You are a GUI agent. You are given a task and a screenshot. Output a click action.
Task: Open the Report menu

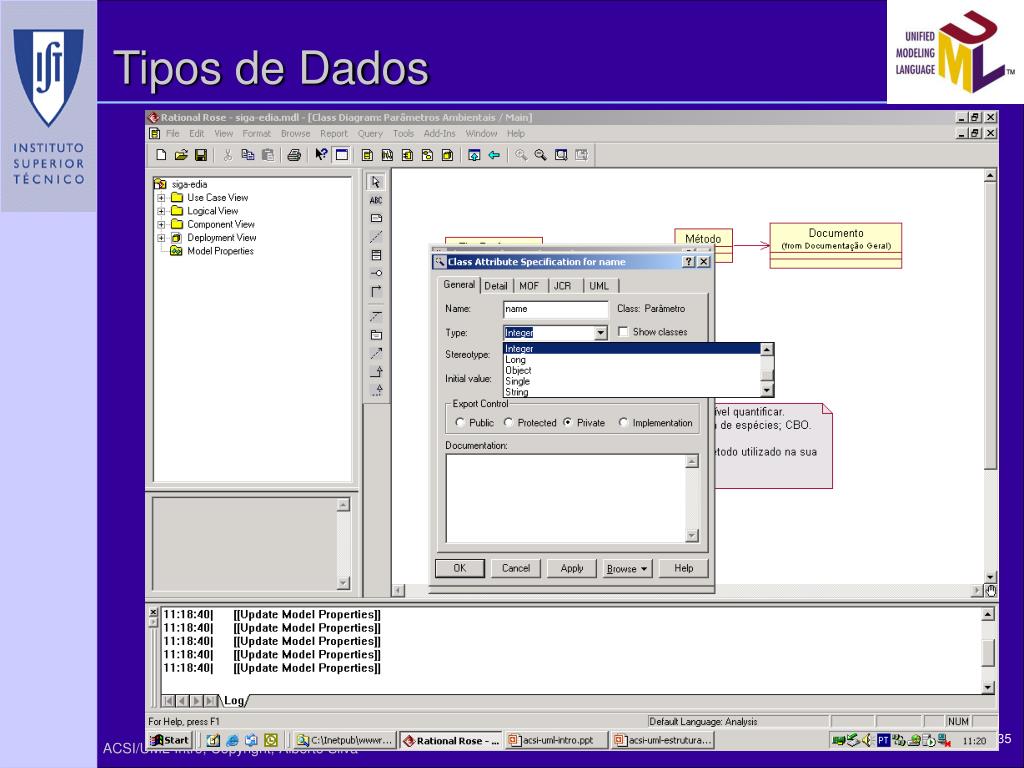coord(334,133)
